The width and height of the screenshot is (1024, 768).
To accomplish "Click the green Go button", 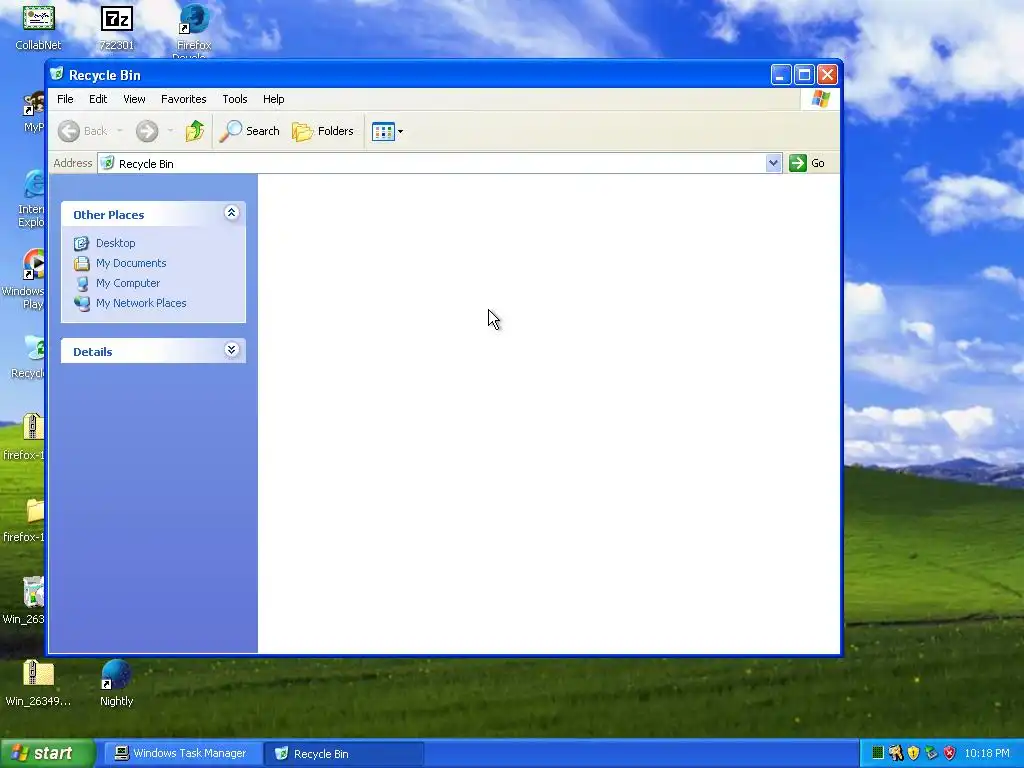I will pyautogui.click(x=807, y=163).
